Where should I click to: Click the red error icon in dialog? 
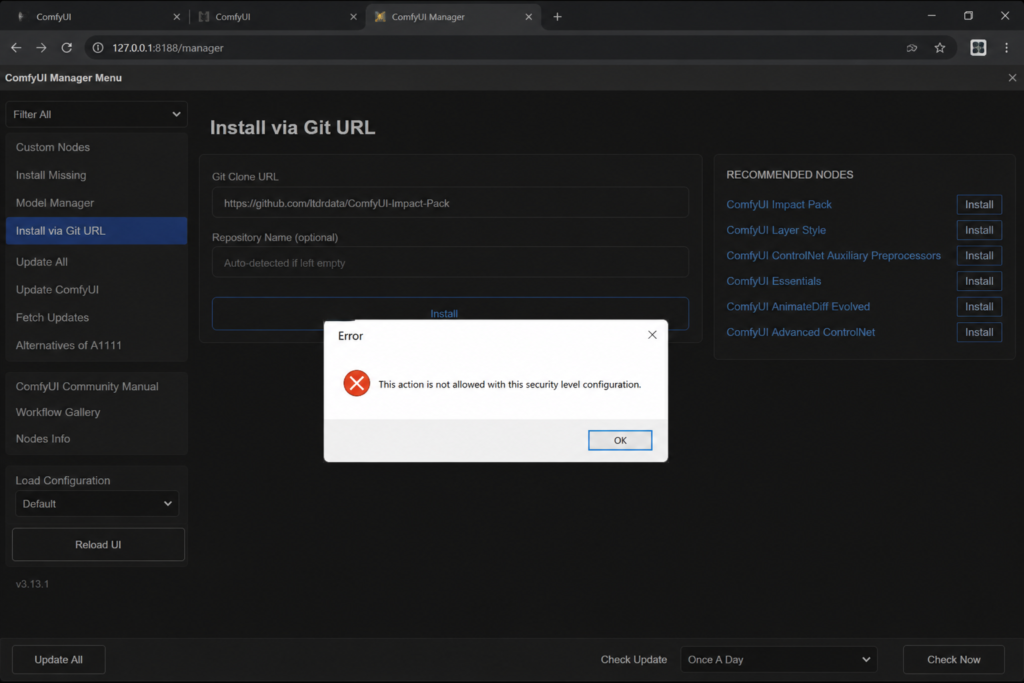pyautogui.click(x=357, y=383)
